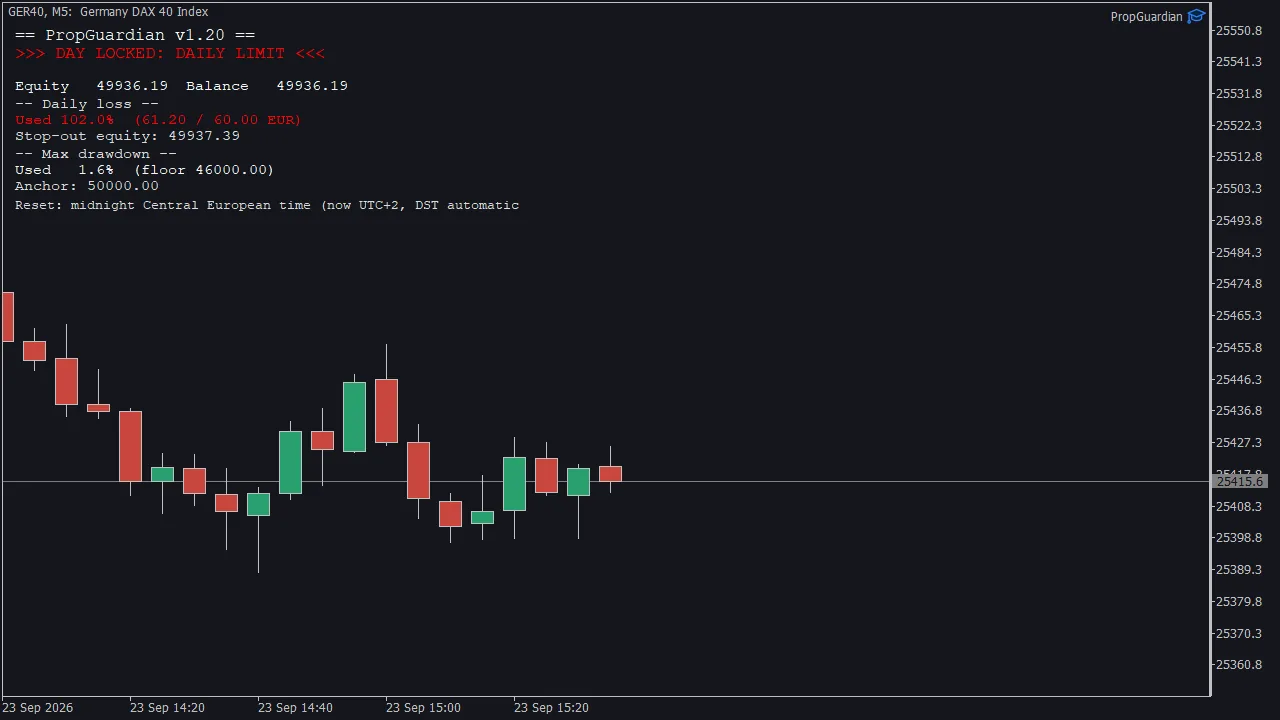Viewport: 1280px width, 720px height.
Task: Click the '-- Max drawdown --' heading
Action: coord(96,154)
